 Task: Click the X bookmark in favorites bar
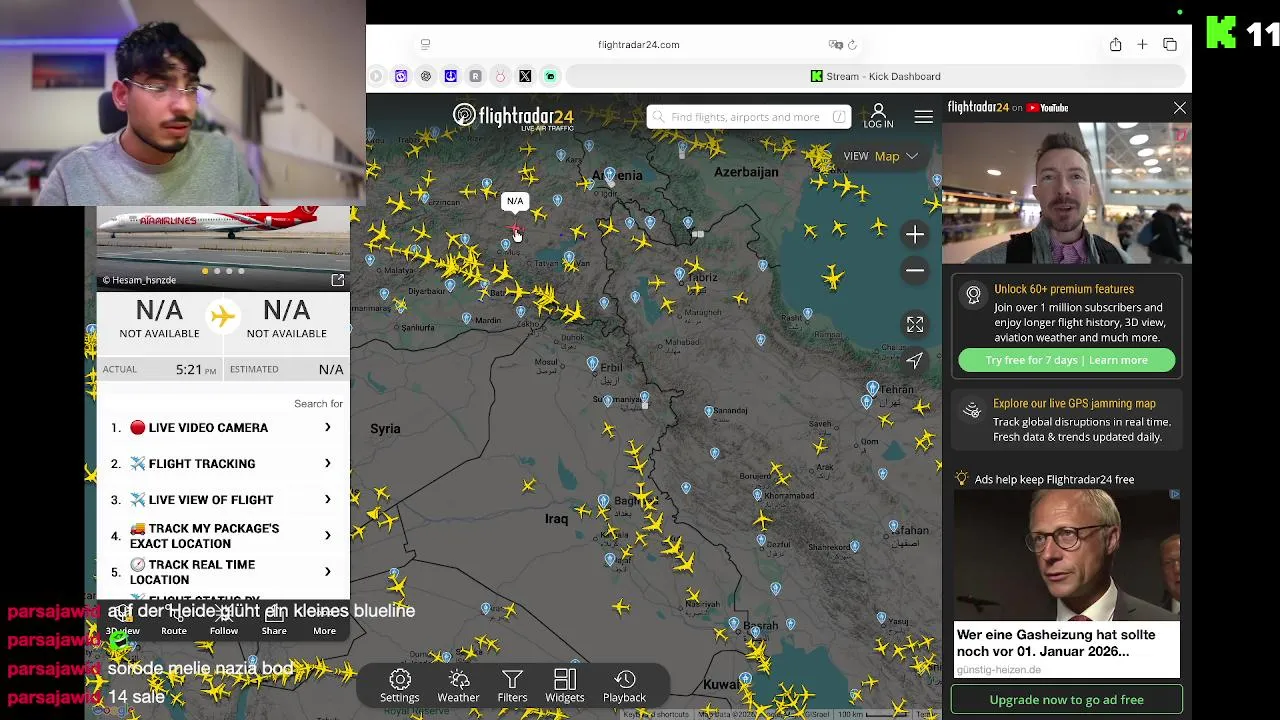pos(525,76)
